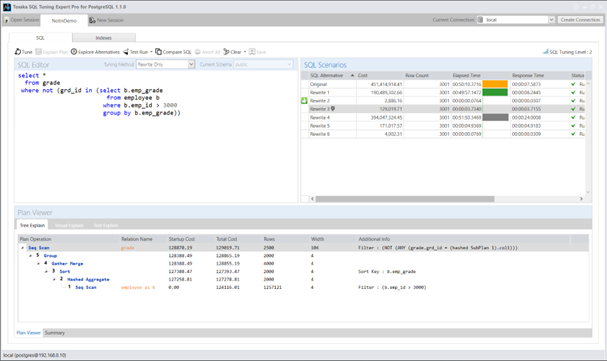The image size is (607, 361).
Task: Click the green status check for Rewrite 6
Action: [573, 134]
